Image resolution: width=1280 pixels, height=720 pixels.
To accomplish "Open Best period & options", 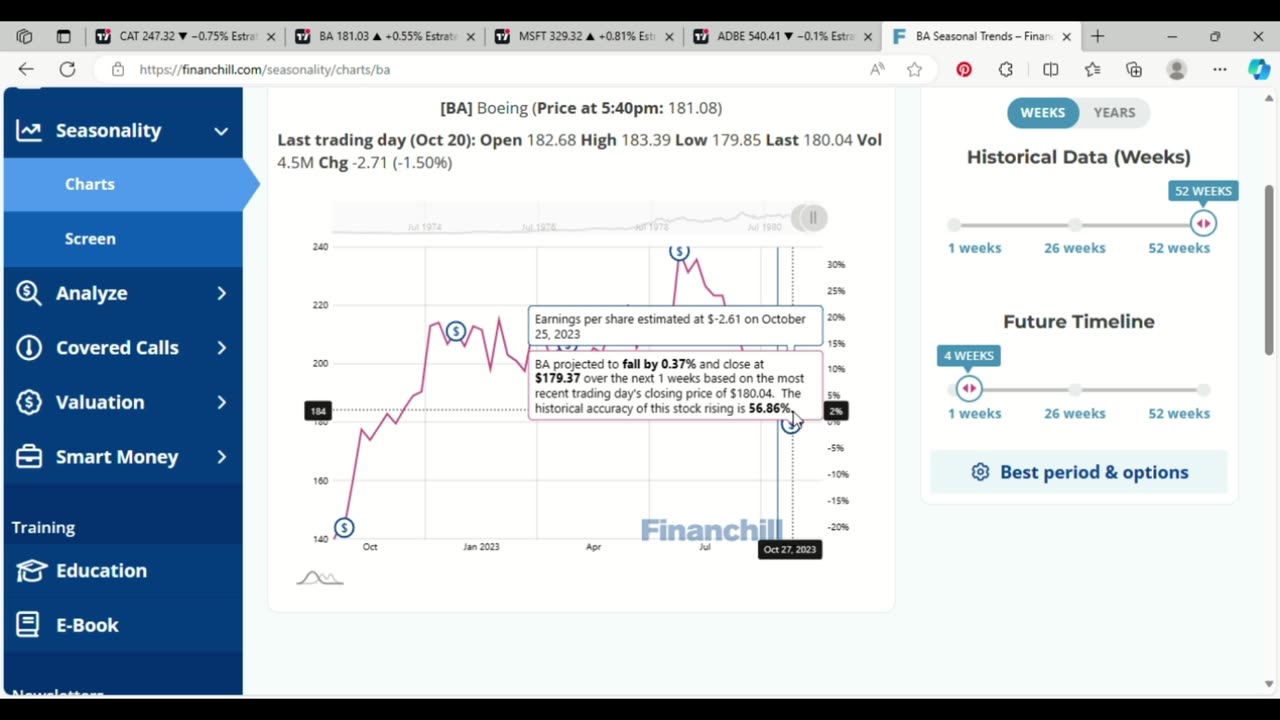I will (x=1079, y=472).
